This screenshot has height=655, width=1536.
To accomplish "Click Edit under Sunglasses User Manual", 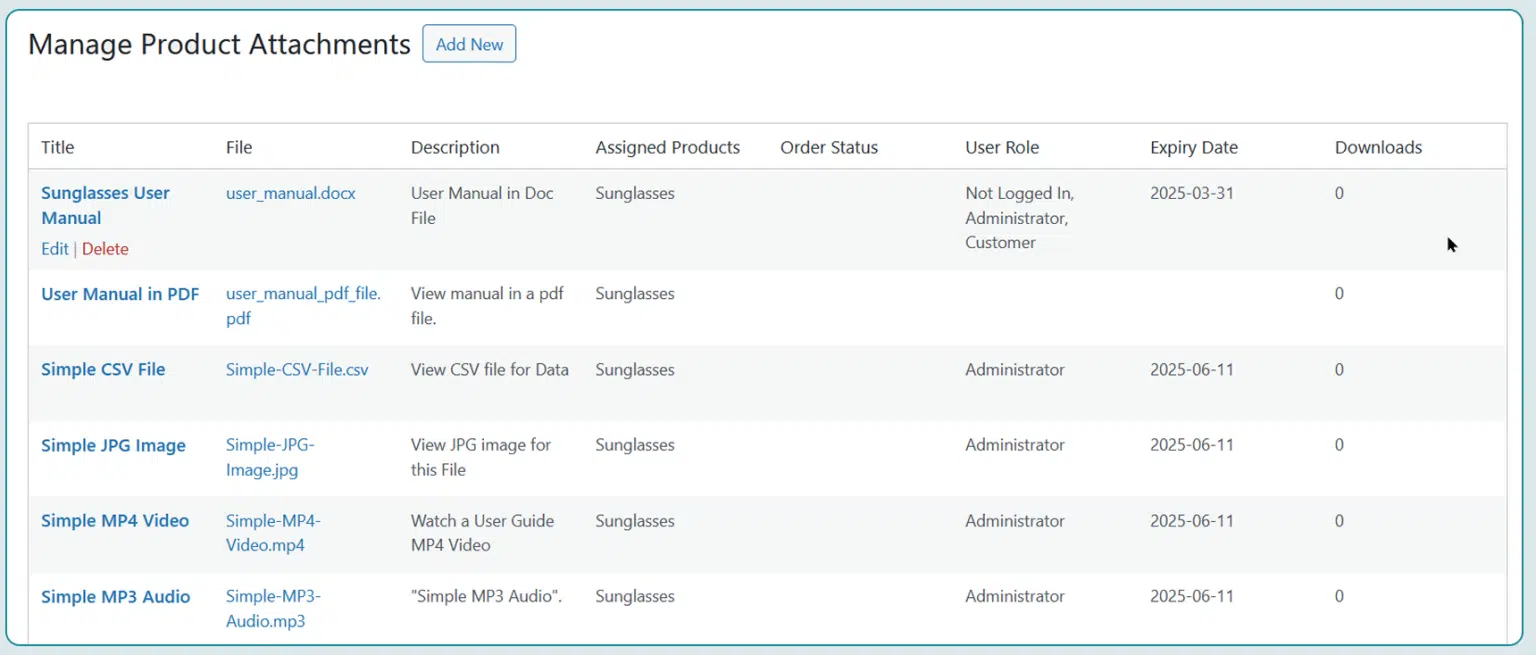I will pos(54,249).
